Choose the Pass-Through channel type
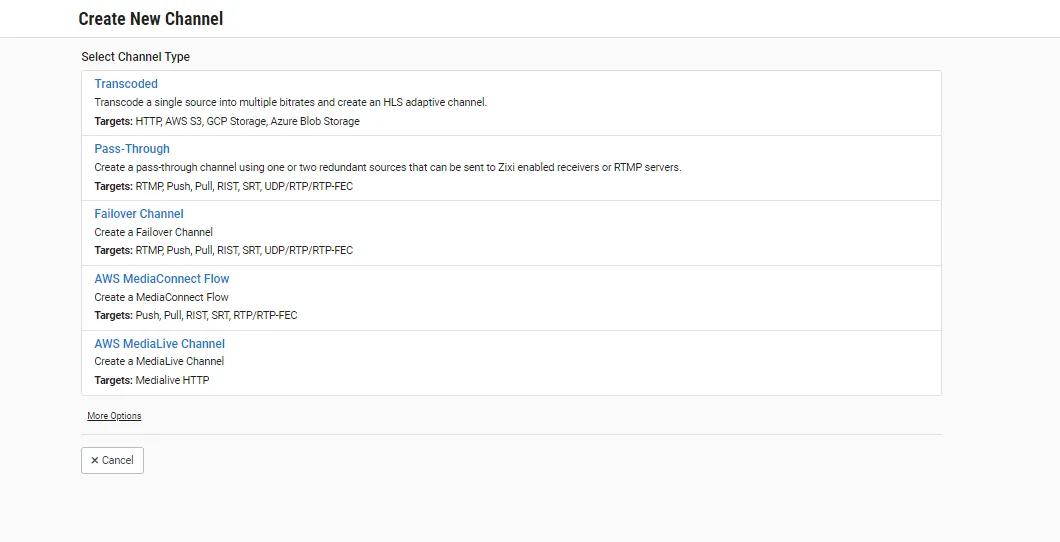This screenshot has width=1060, height=542. pos(132,149)
